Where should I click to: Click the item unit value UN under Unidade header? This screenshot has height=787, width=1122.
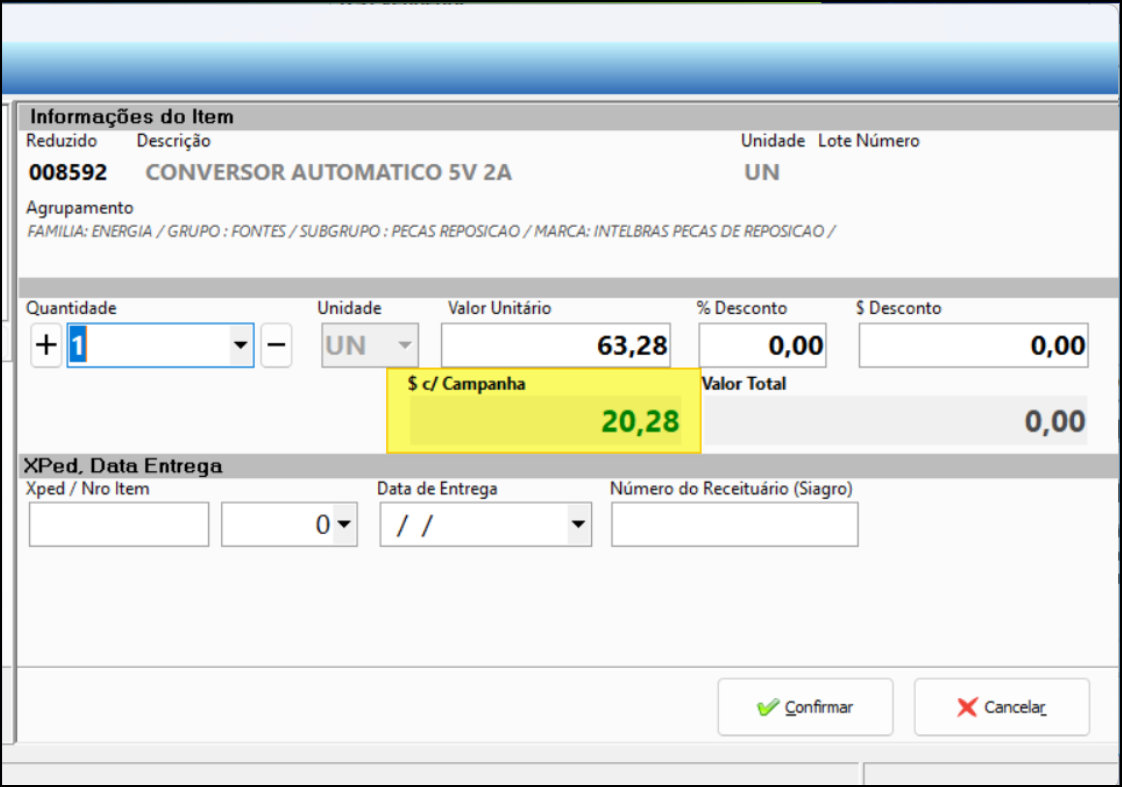pyautogui.click(x=762, y=172)
